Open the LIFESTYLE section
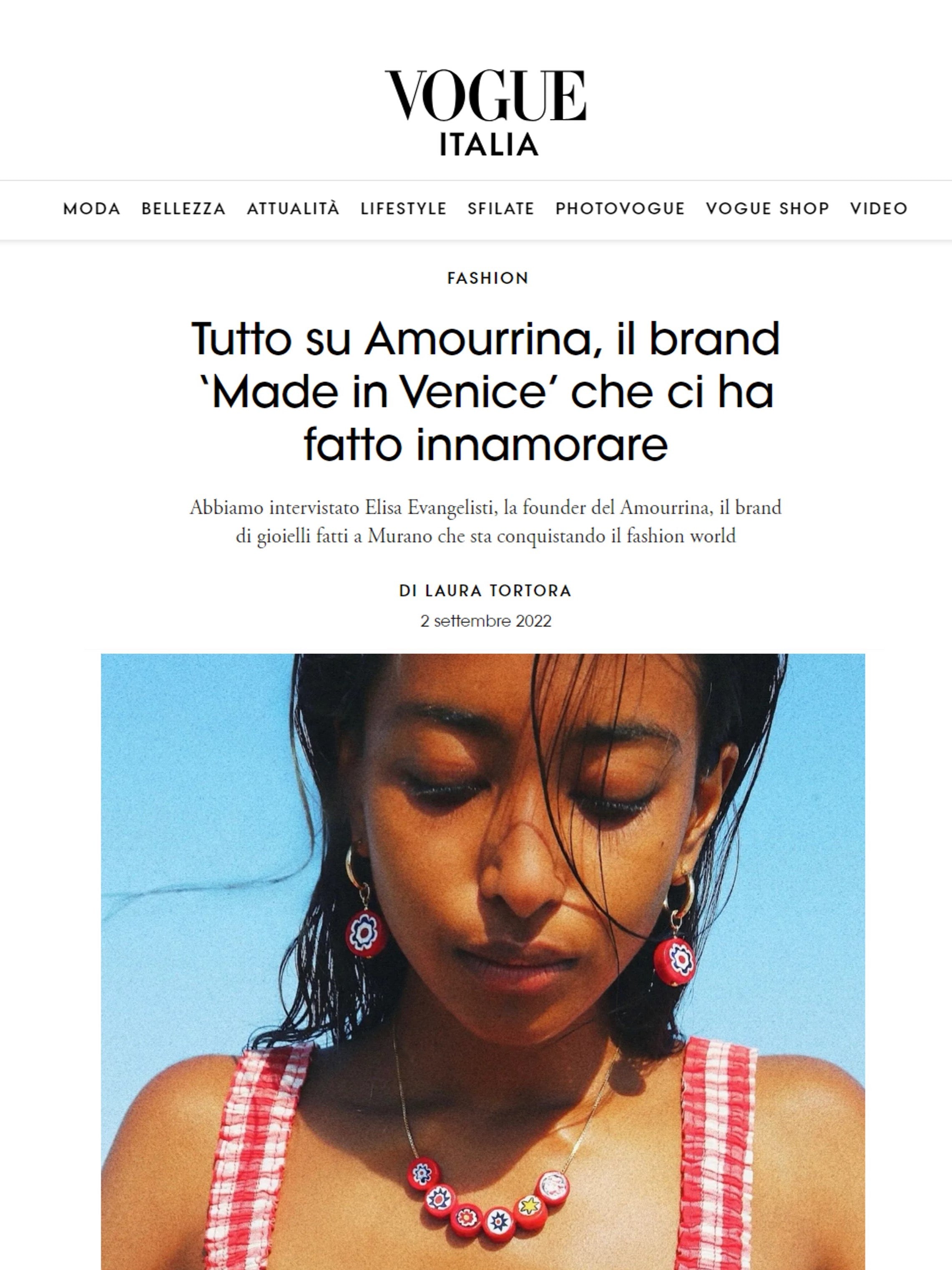Viewport: 952px width, 1270px height. (403, 209)
